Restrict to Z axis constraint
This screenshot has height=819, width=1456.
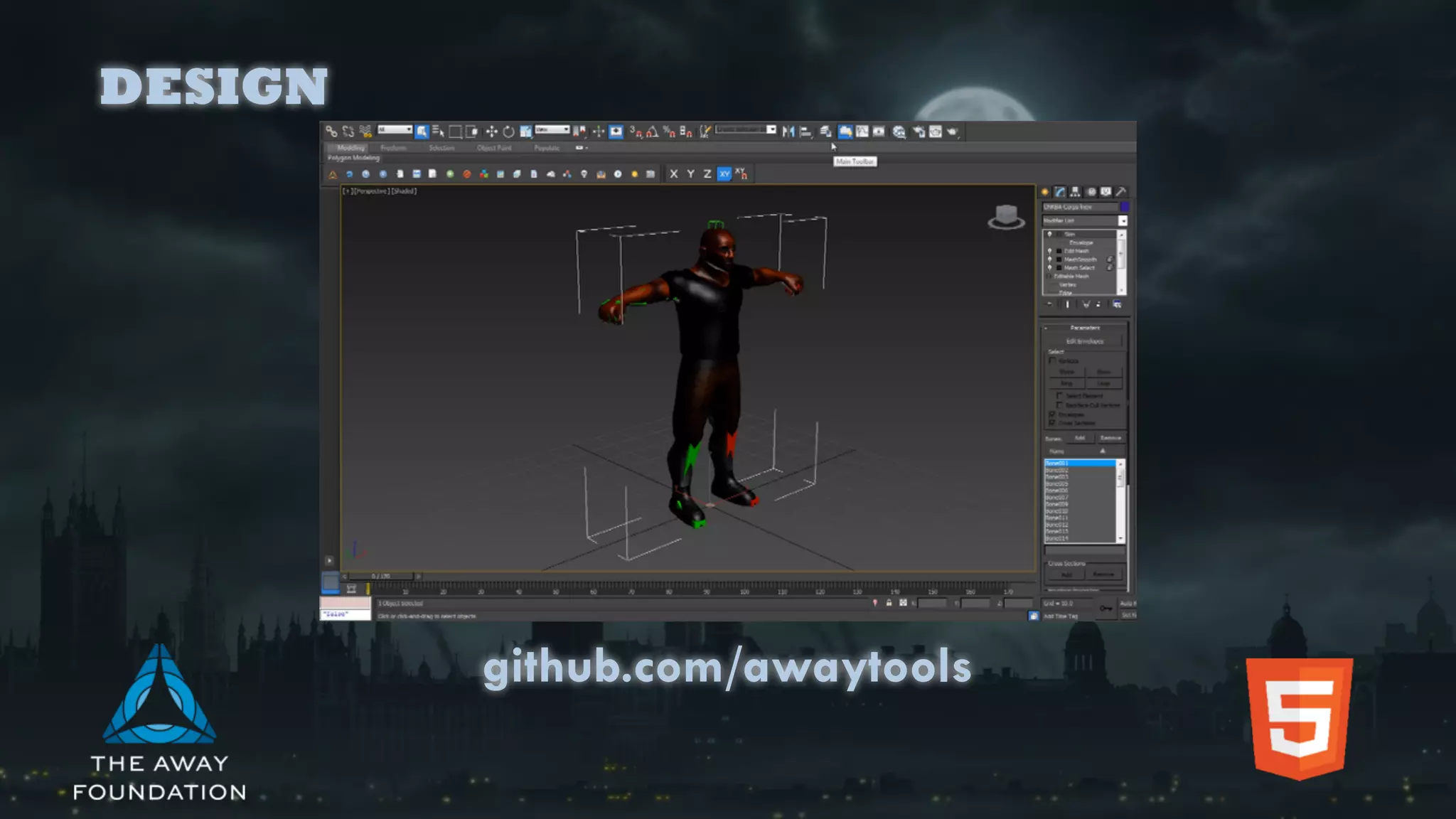point(707,174)
